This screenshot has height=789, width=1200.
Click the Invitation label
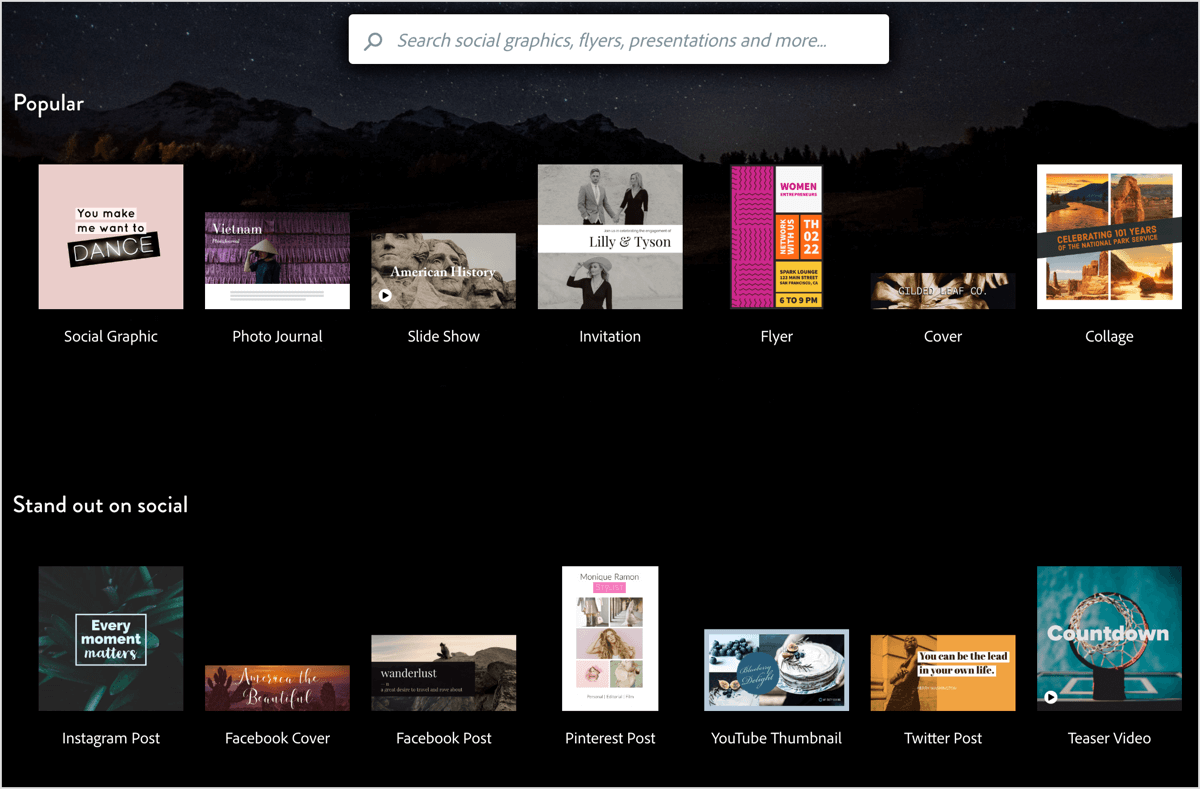(610, 337)
